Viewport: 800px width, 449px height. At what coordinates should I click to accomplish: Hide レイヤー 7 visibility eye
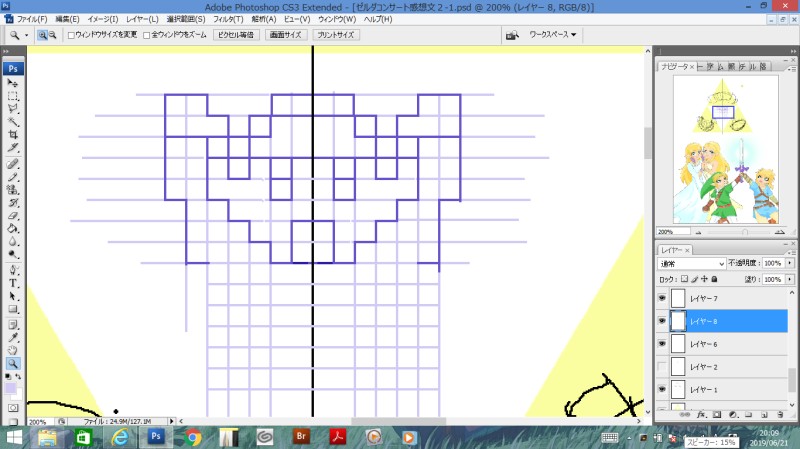(x=662, y=298)
